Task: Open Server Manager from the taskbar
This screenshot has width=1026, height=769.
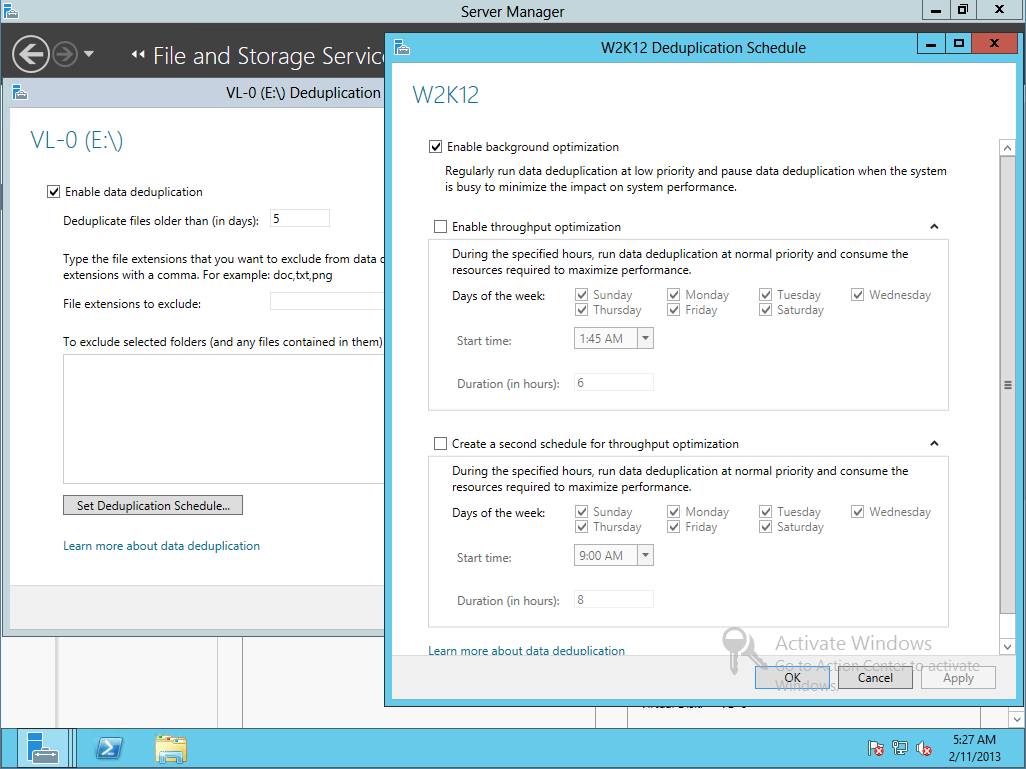Action: [43, 748]
